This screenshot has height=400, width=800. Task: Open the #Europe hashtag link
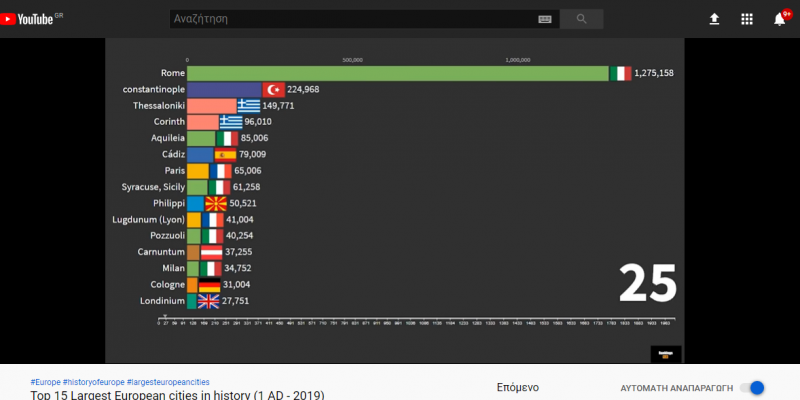click(45, 382)
